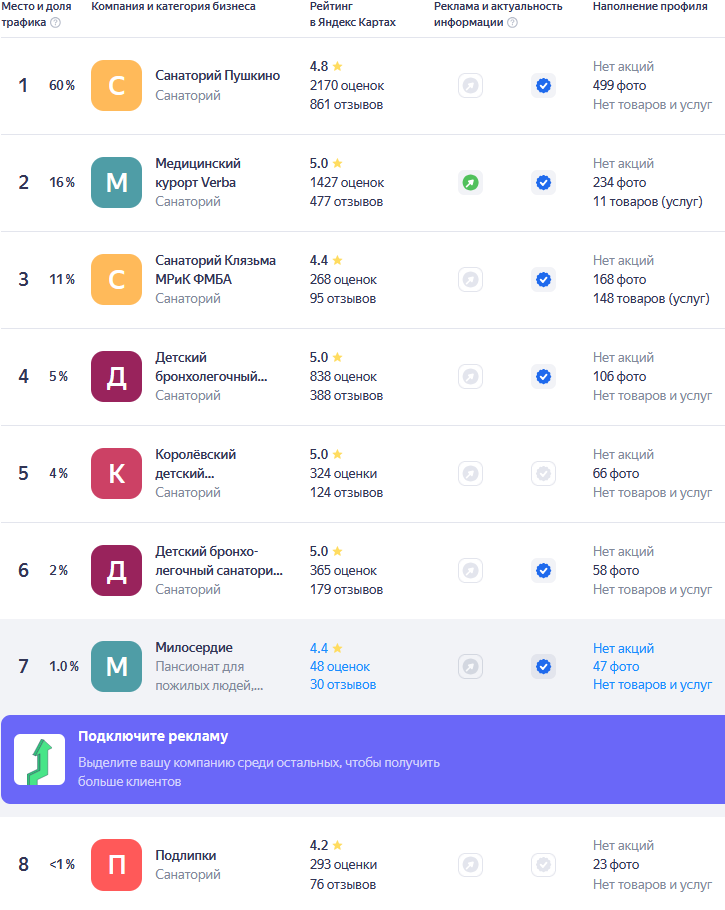Open the Королёвский детский company entry
This screenshot has height=910, width=725.
[195, 463]
